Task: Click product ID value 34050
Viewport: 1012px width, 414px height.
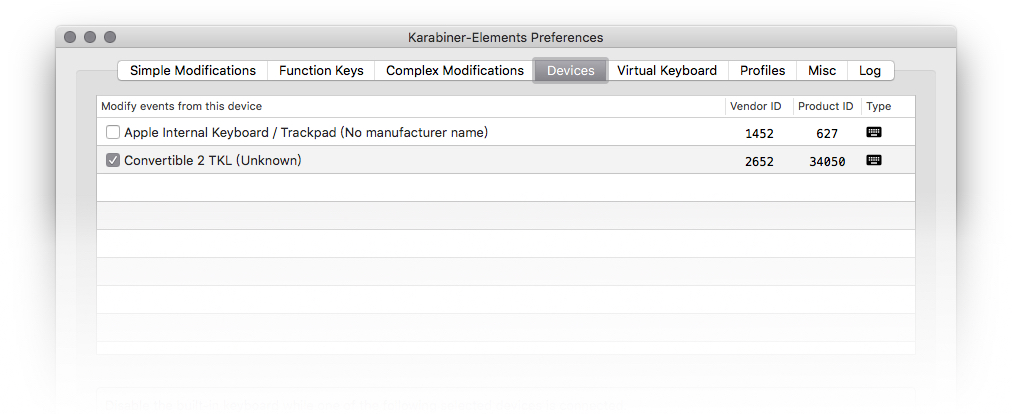Action: point(827,161)
